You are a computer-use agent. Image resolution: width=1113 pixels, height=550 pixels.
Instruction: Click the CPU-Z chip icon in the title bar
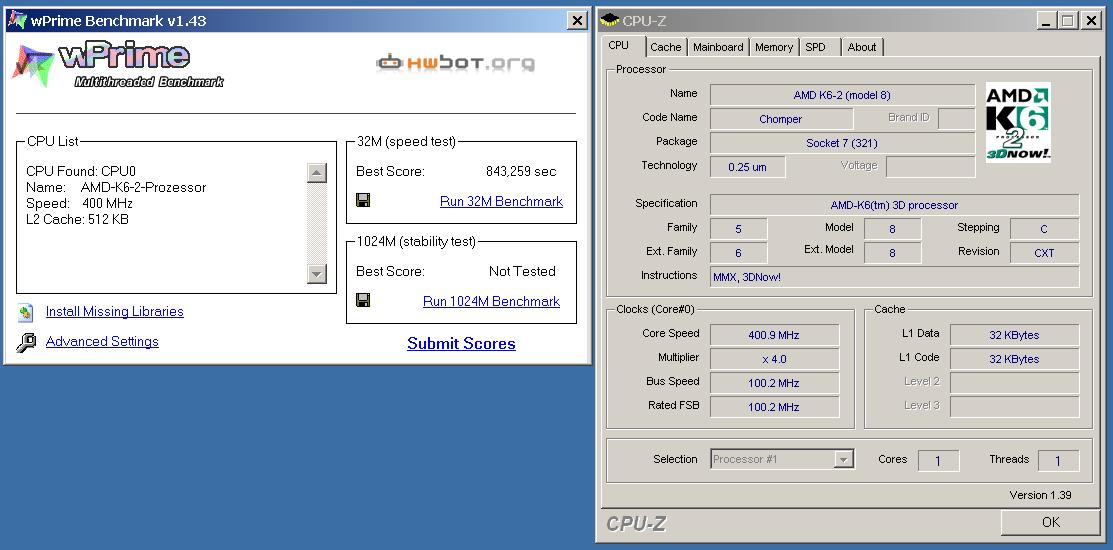pos(610,20)
